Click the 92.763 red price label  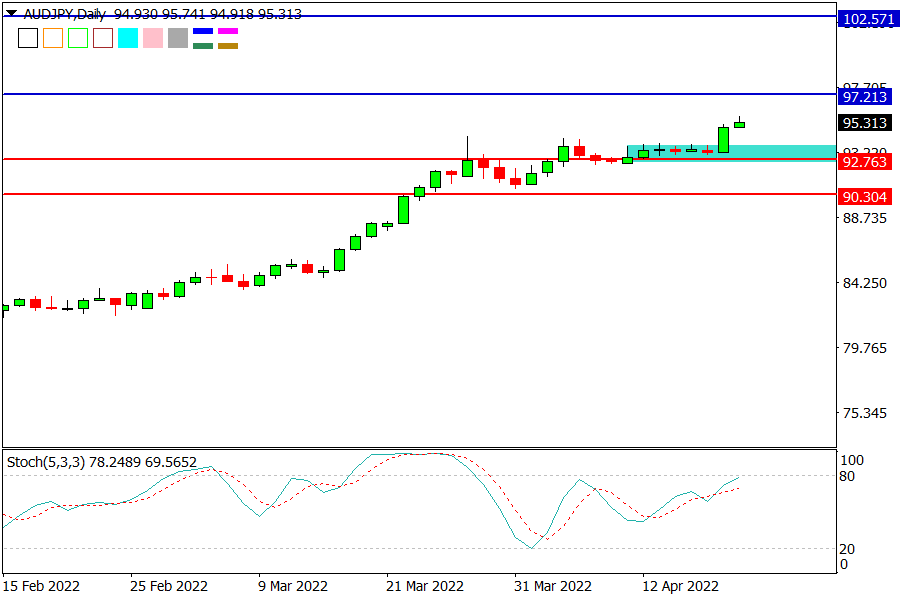point(865,162)
